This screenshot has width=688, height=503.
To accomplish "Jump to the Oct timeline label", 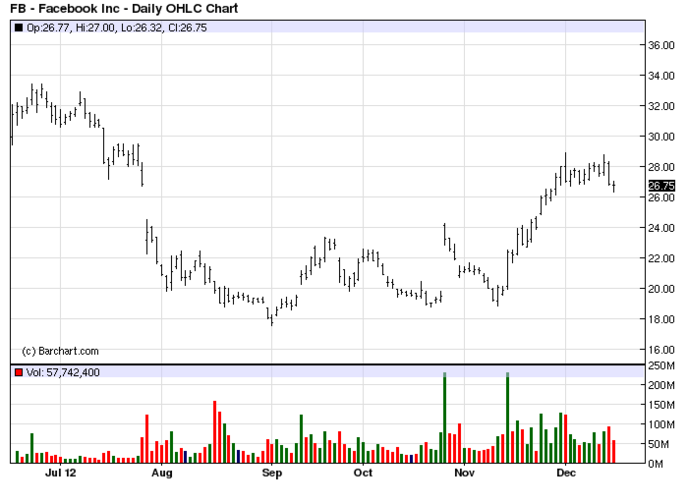I will (x=364, y=473).
